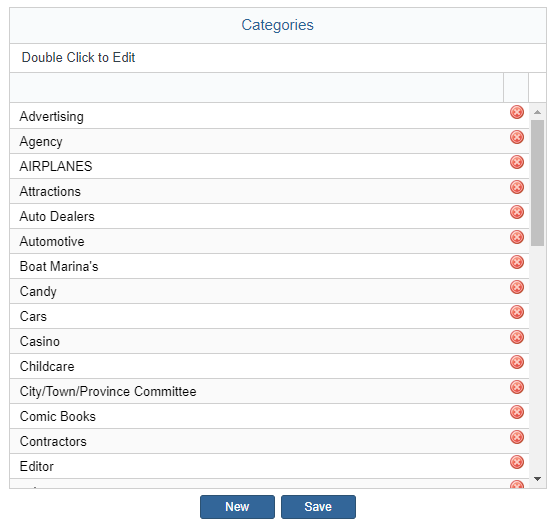Click the delete icon for AIRPLANES
This screenshot has width=551, height=519.
517,162
